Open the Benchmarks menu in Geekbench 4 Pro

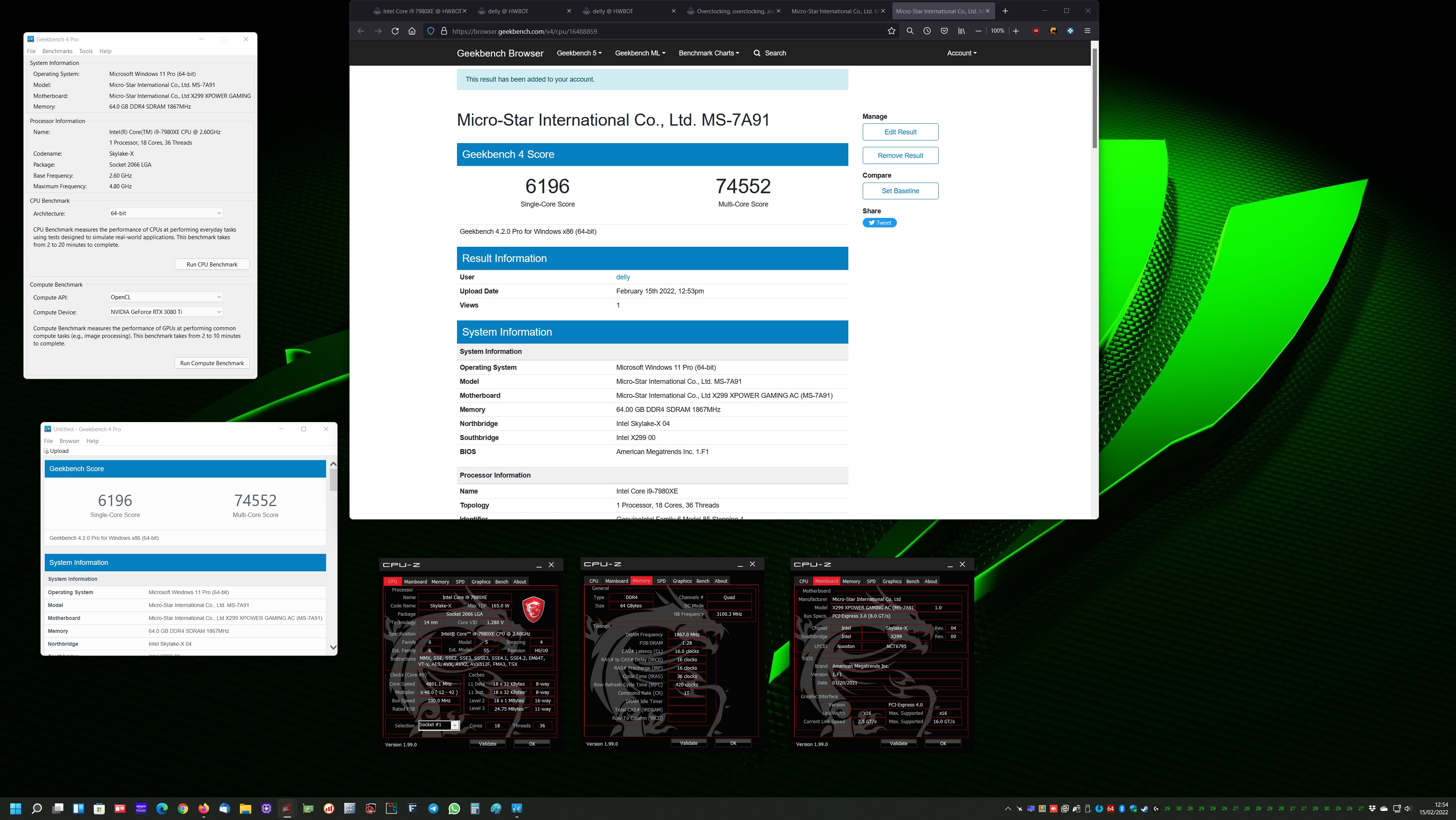point(57,51)
